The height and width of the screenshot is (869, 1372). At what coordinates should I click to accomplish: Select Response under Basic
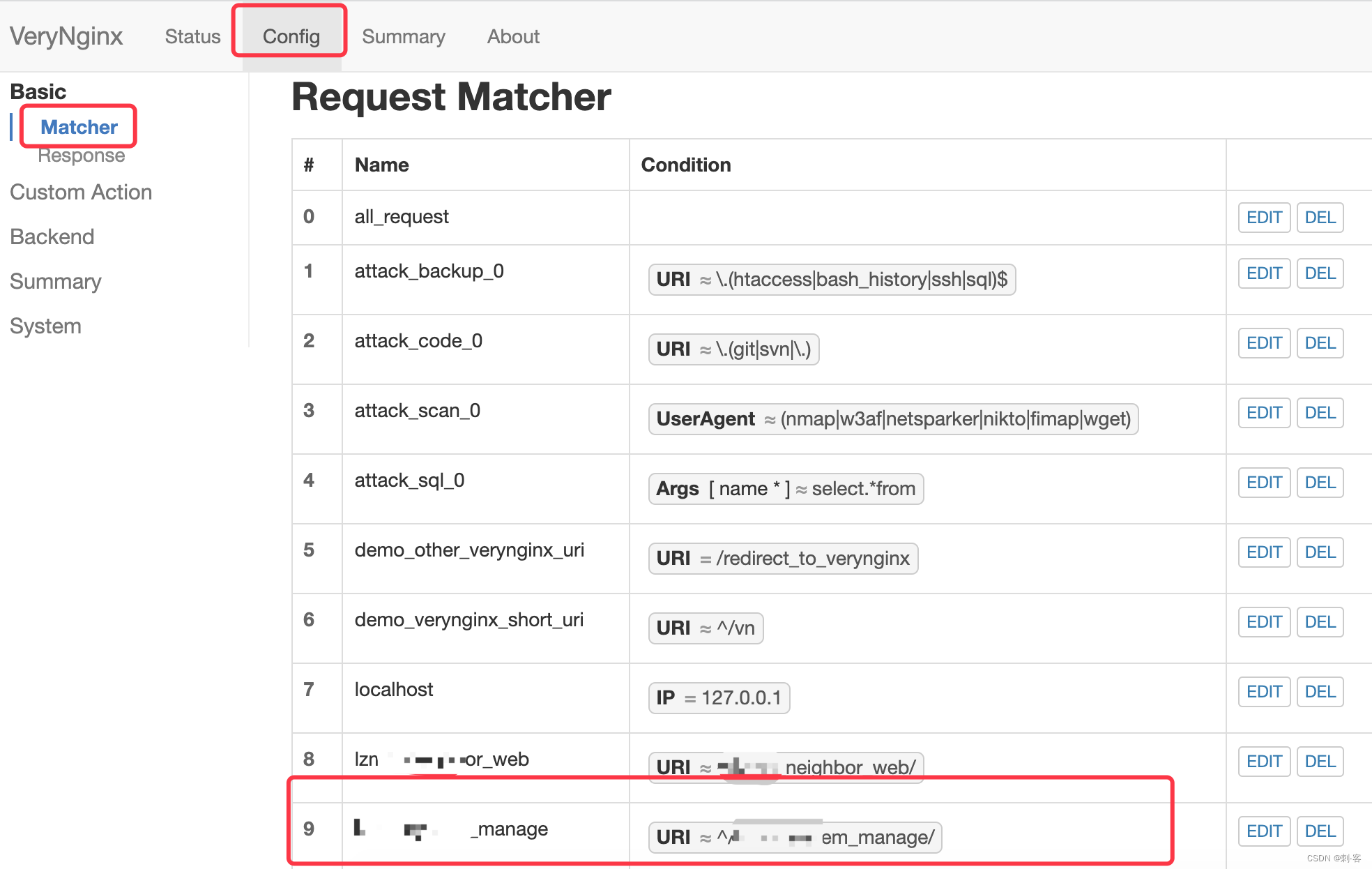click(82, 156)
